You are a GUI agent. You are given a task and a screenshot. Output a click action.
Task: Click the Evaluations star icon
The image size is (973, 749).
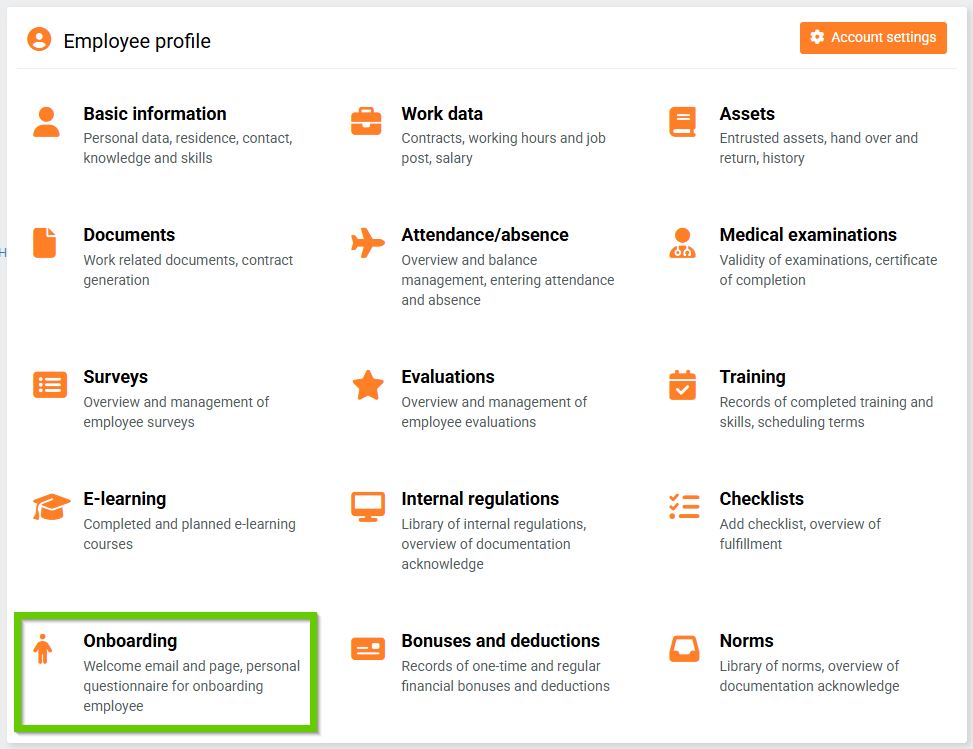368,385
